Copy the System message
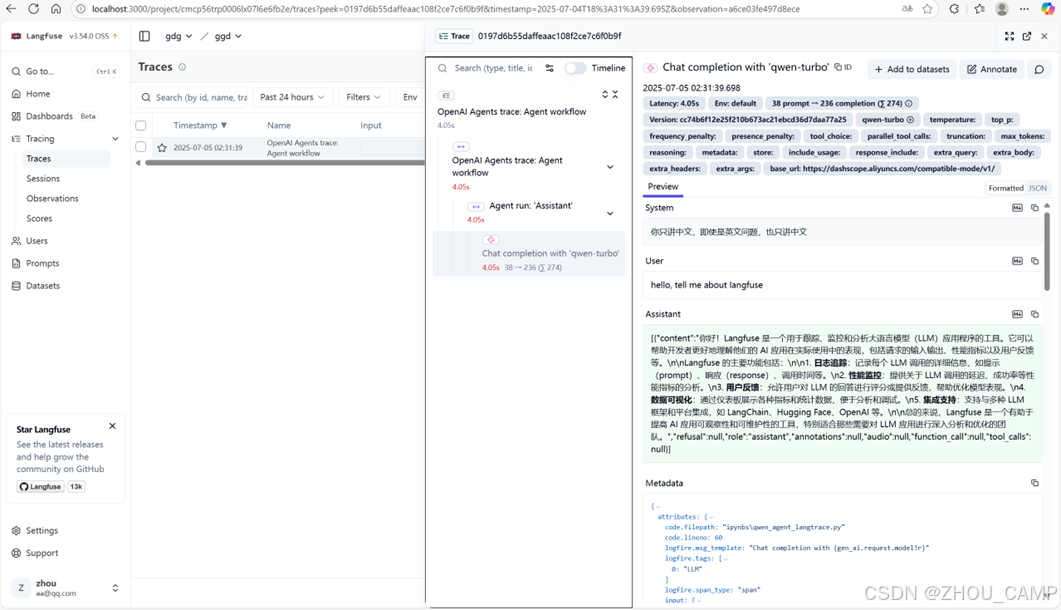The width and height of the screenshot is (1061, 610). point(1035,208)
